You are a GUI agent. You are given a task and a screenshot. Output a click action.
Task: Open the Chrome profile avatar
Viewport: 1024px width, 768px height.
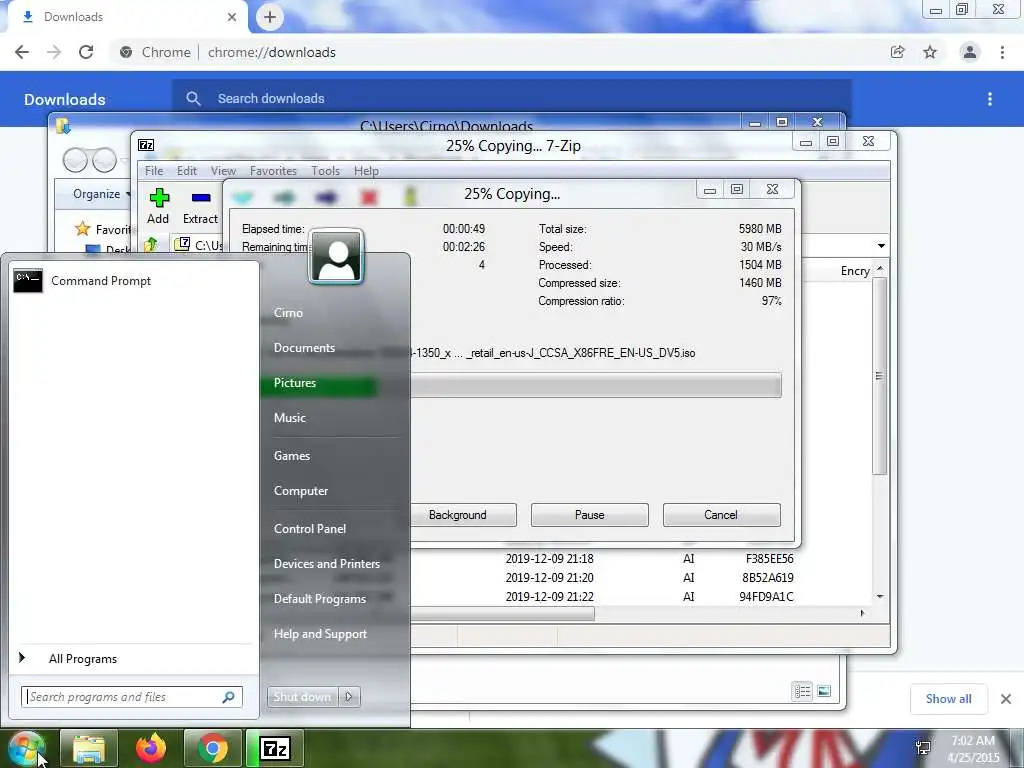(x=970, y=52)
